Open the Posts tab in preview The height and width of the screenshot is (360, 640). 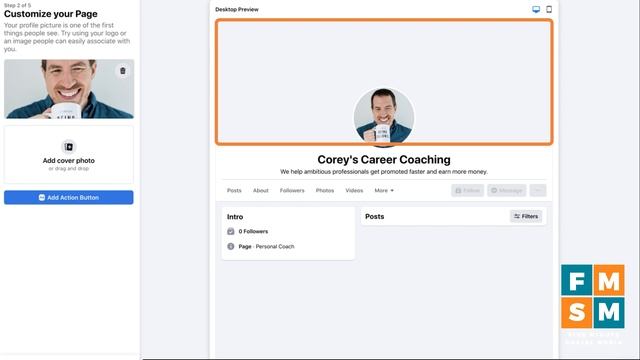[x=234, y=191]
